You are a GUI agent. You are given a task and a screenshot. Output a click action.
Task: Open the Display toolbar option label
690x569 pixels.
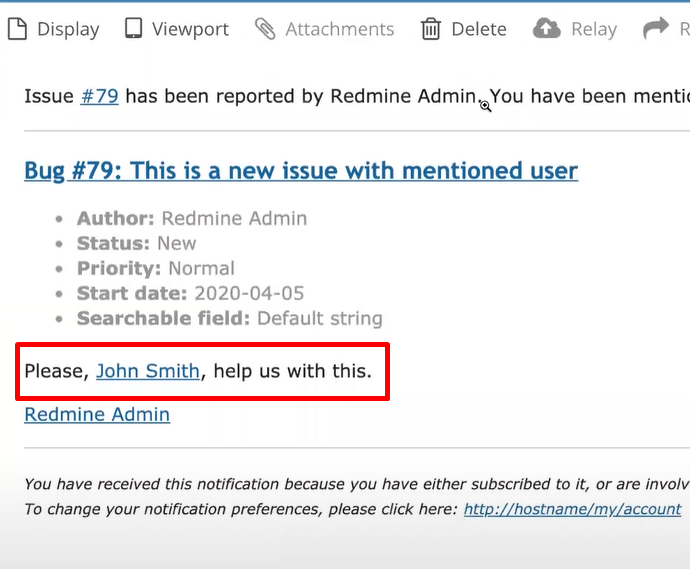(68, 29)
